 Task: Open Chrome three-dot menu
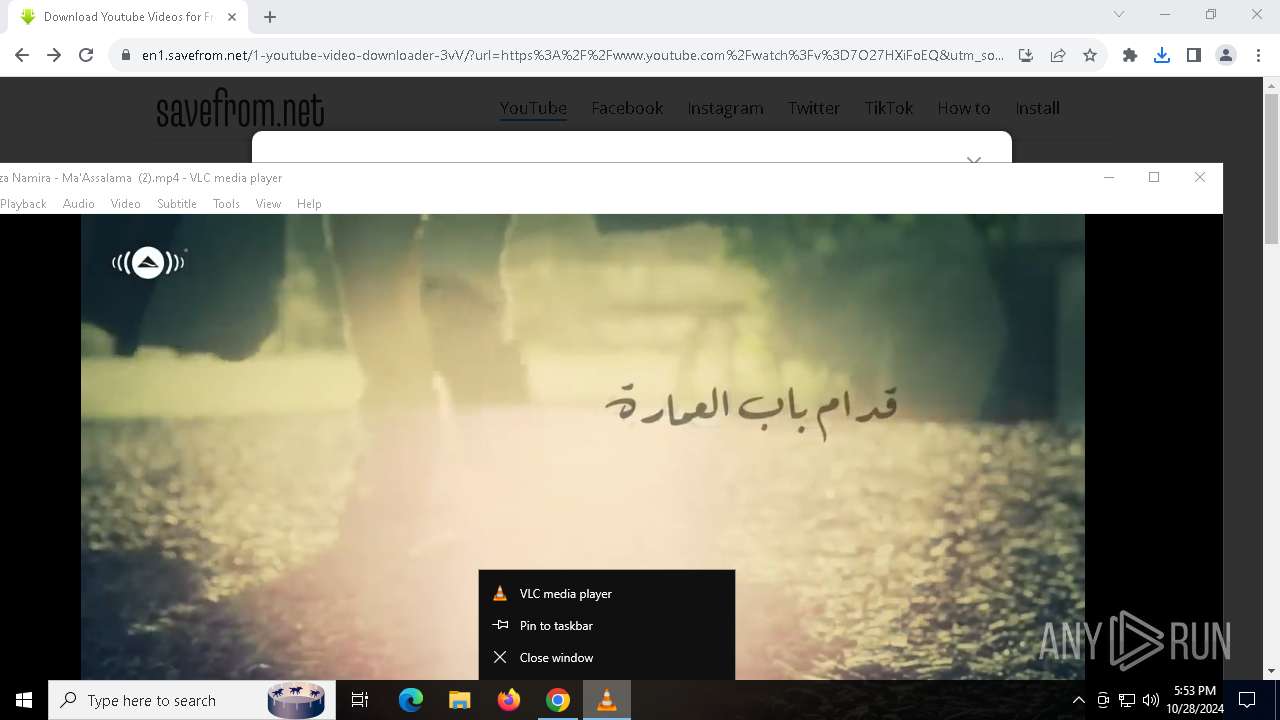(x=1258, y=56)
